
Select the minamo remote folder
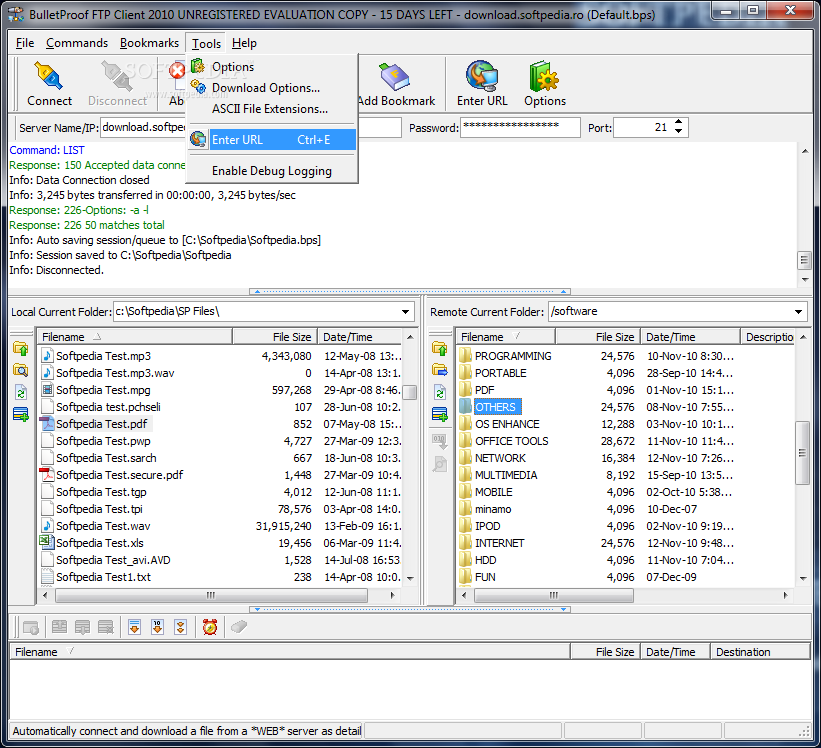[x=493, y=509]
